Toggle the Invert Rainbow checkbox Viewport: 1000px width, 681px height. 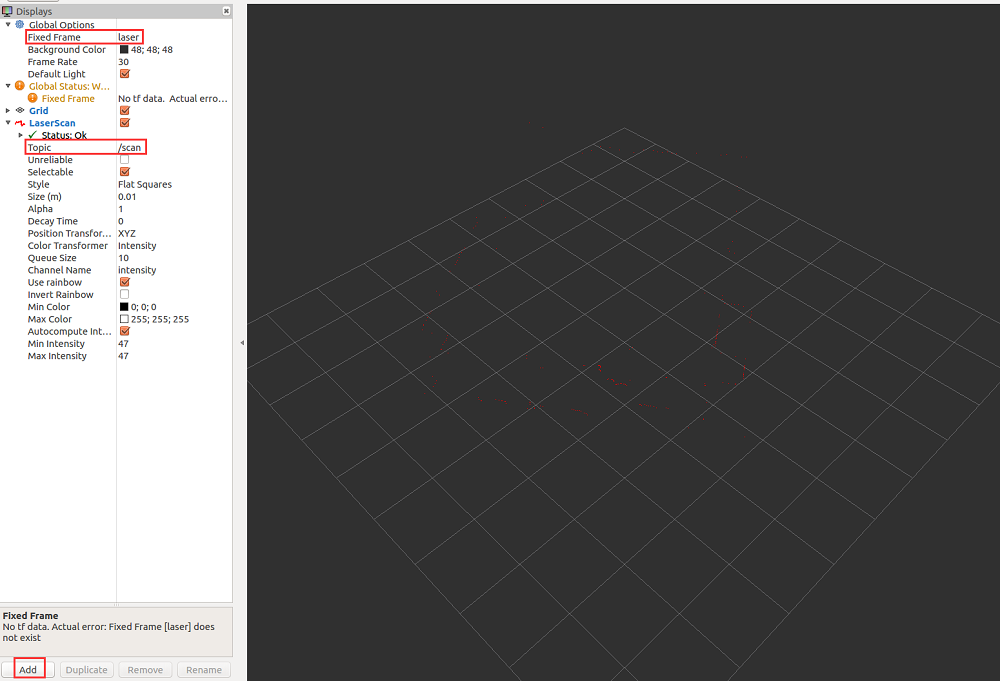click(124, 295)
